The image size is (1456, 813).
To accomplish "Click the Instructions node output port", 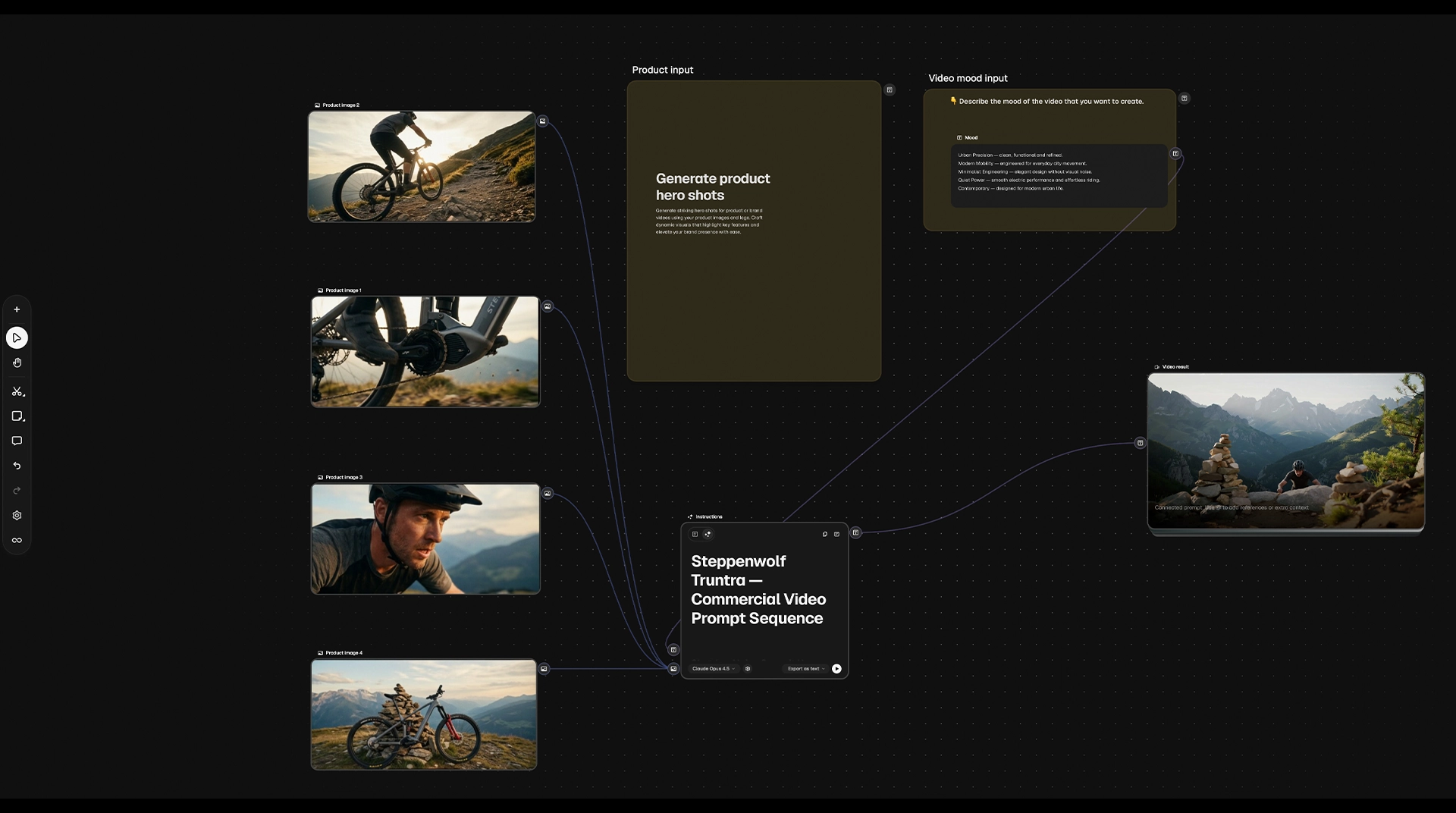I will [x=855, y=533].
